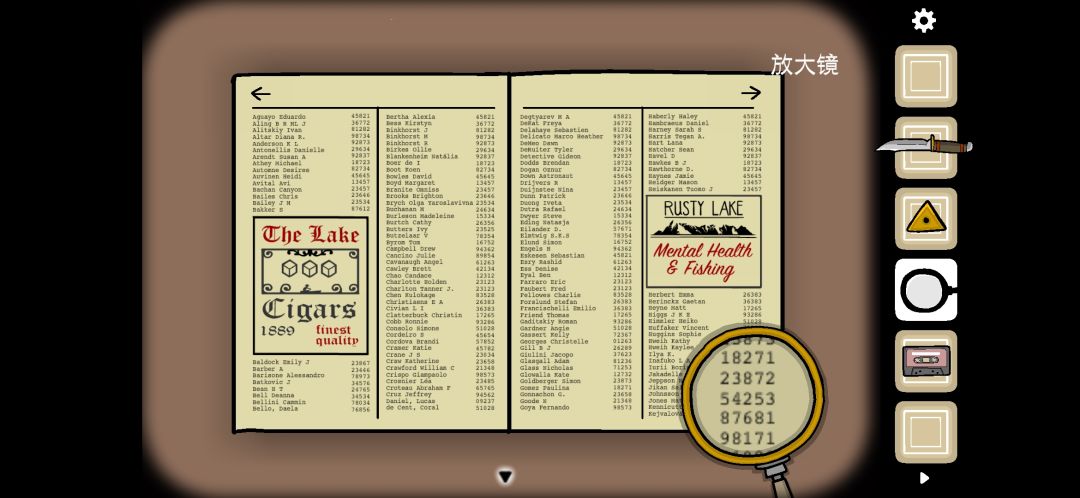The image size is (1080, 498).
Task: Click the empty bottom inventory slot
Action: click(x=926, y=432)
